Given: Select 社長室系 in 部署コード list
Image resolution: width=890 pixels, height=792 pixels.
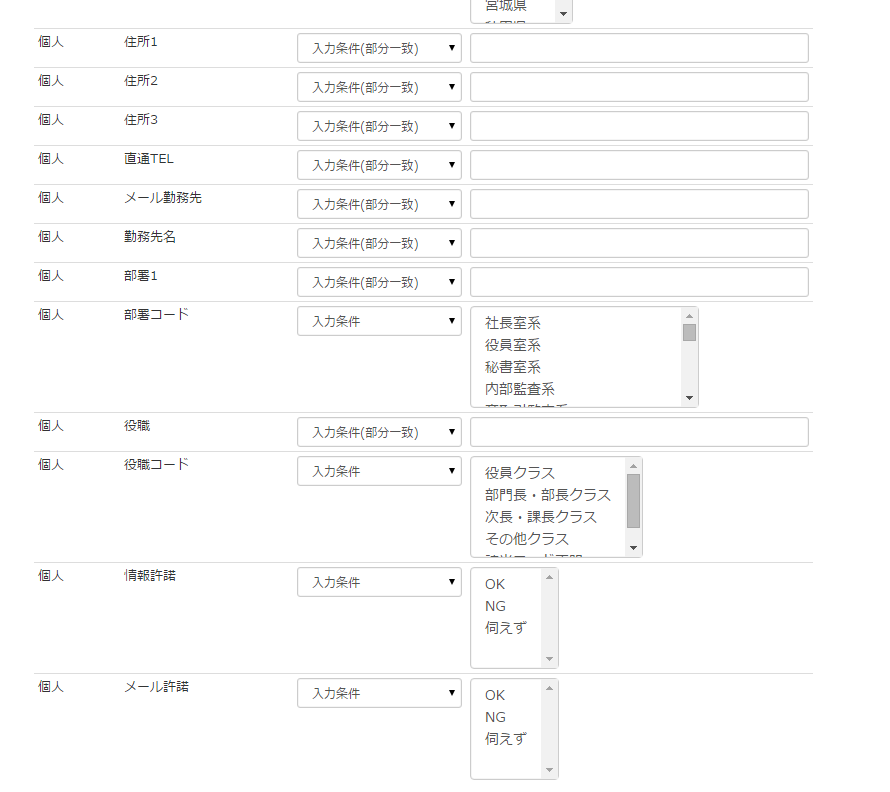Looking at the screenshot, I should tap(512, 323).
